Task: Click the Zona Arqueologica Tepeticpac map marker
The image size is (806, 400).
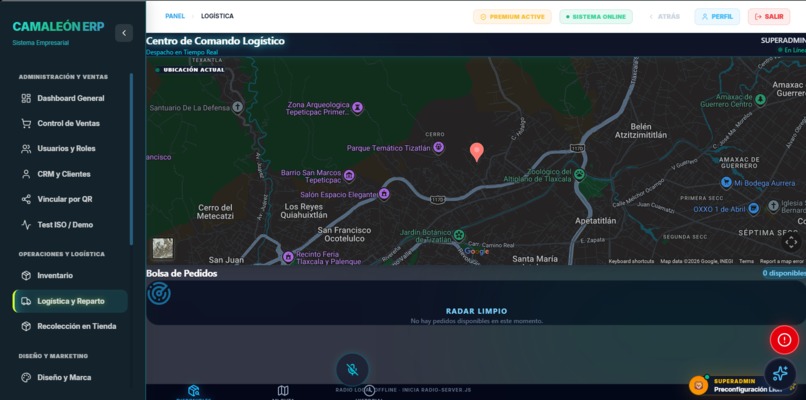Action: [x=357, y=107]
